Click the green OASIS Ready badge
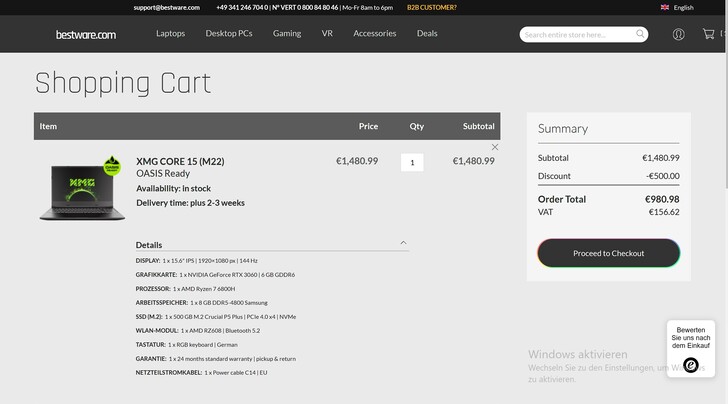 112,165
